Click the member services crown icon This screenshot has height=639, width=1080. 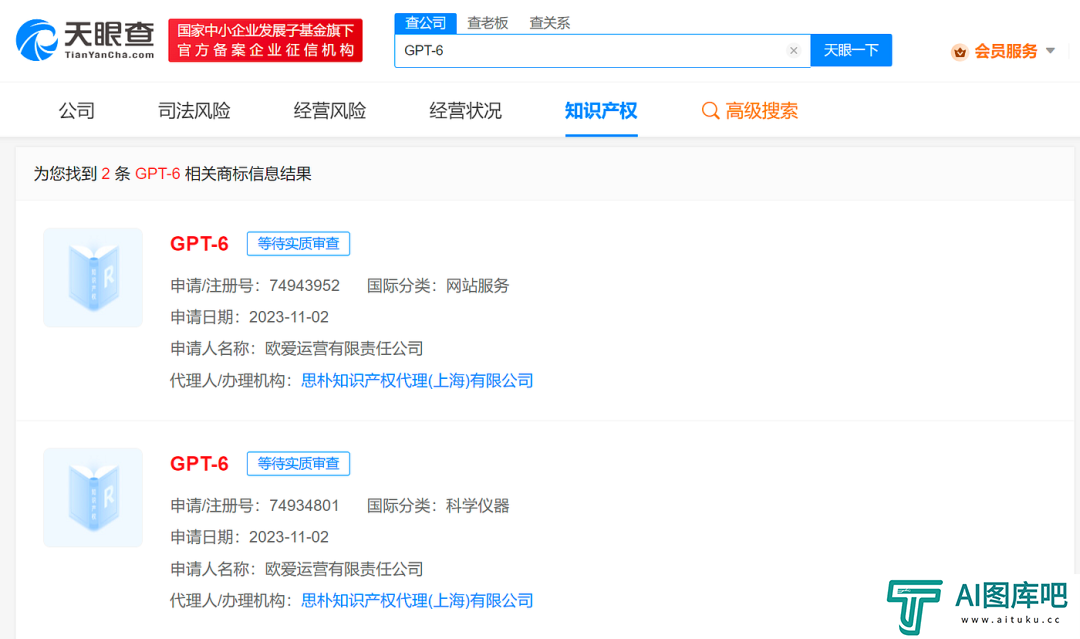959,51
